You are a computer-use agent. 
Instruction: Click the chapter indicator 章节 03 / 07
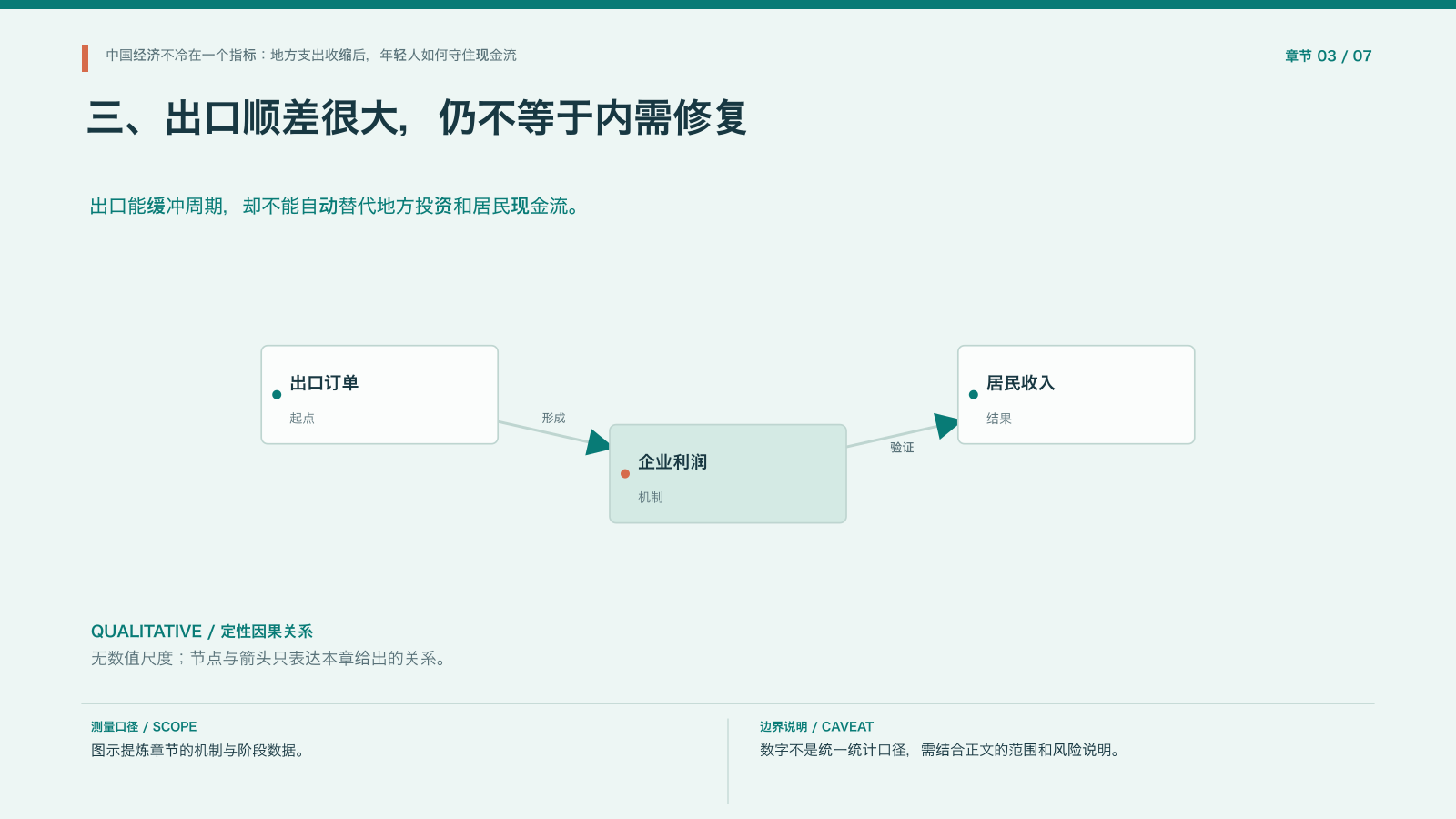click(x=1328, y=56)
